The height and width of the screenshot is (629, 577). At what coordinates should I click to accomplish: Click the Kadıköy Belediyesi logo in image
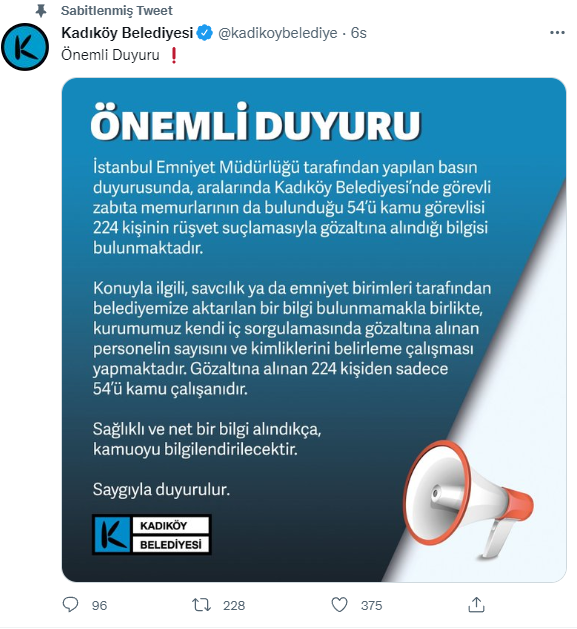[x=152, y=535]
